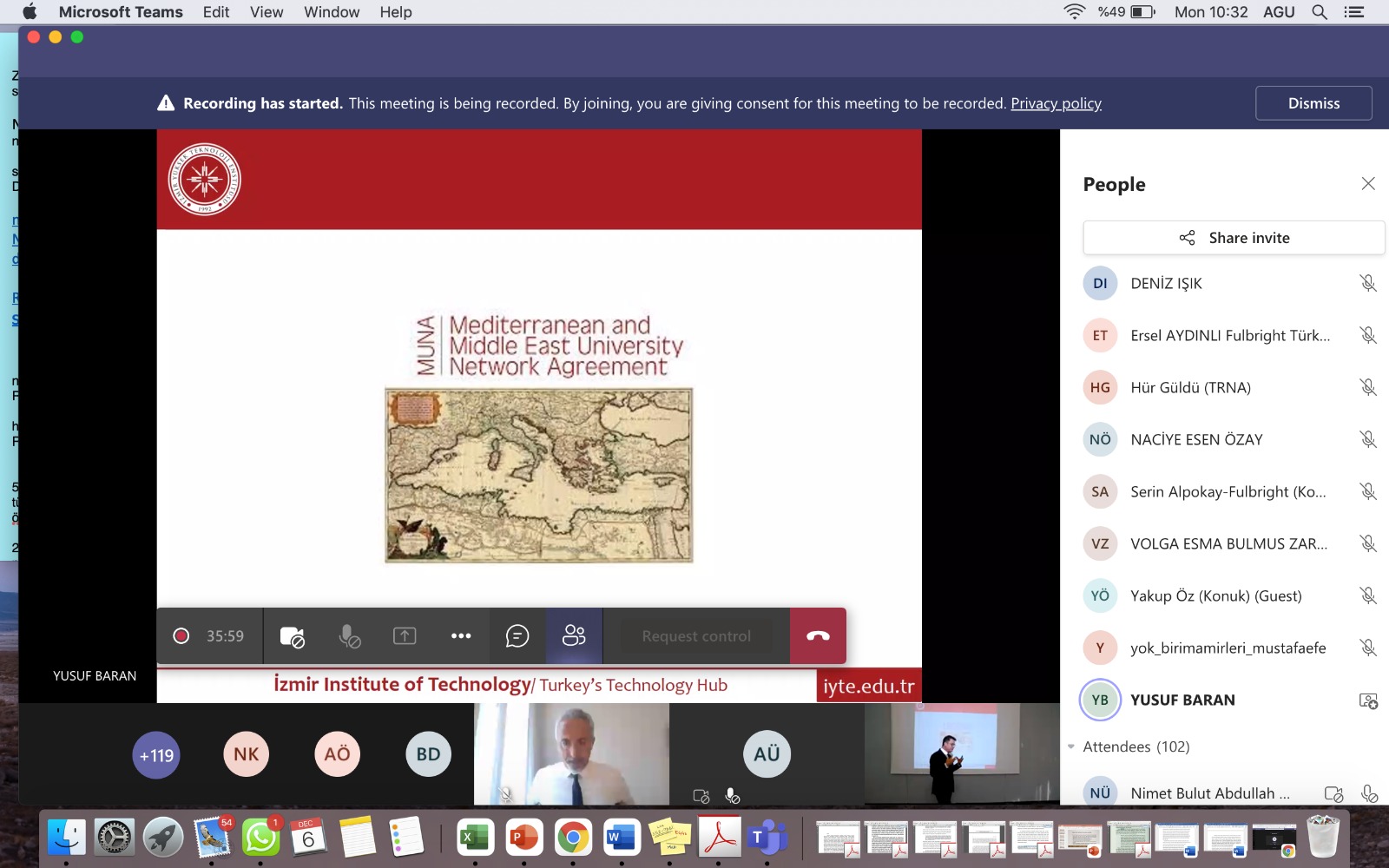Viewport: 1389px width, 868px height.
Task: Open the Edit menu
Action: pos(216,12)
